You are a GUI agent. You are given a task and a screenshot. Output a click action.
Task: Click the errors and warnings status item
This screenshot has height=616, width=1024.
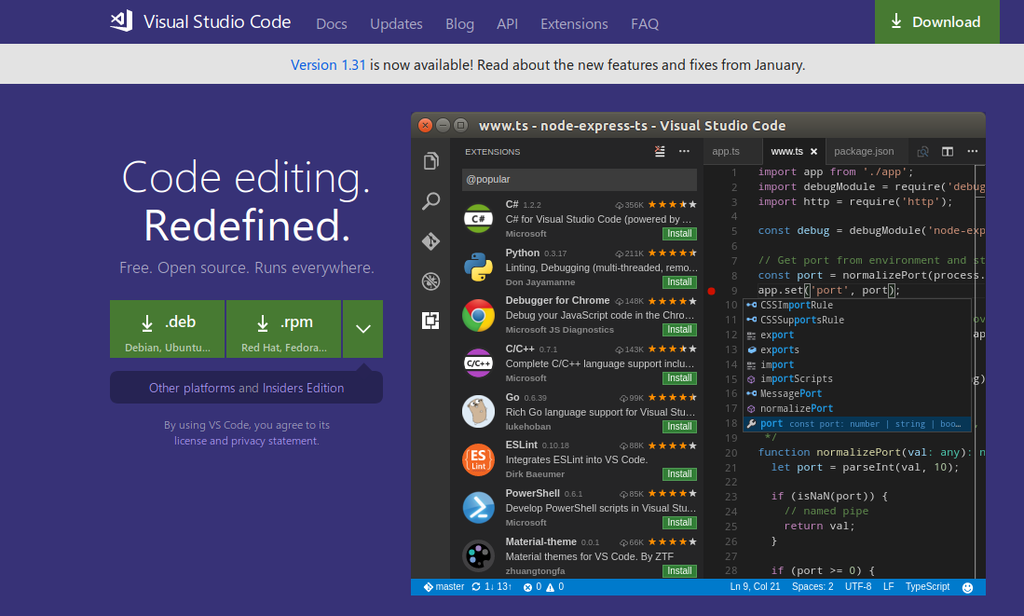(543, 587)
